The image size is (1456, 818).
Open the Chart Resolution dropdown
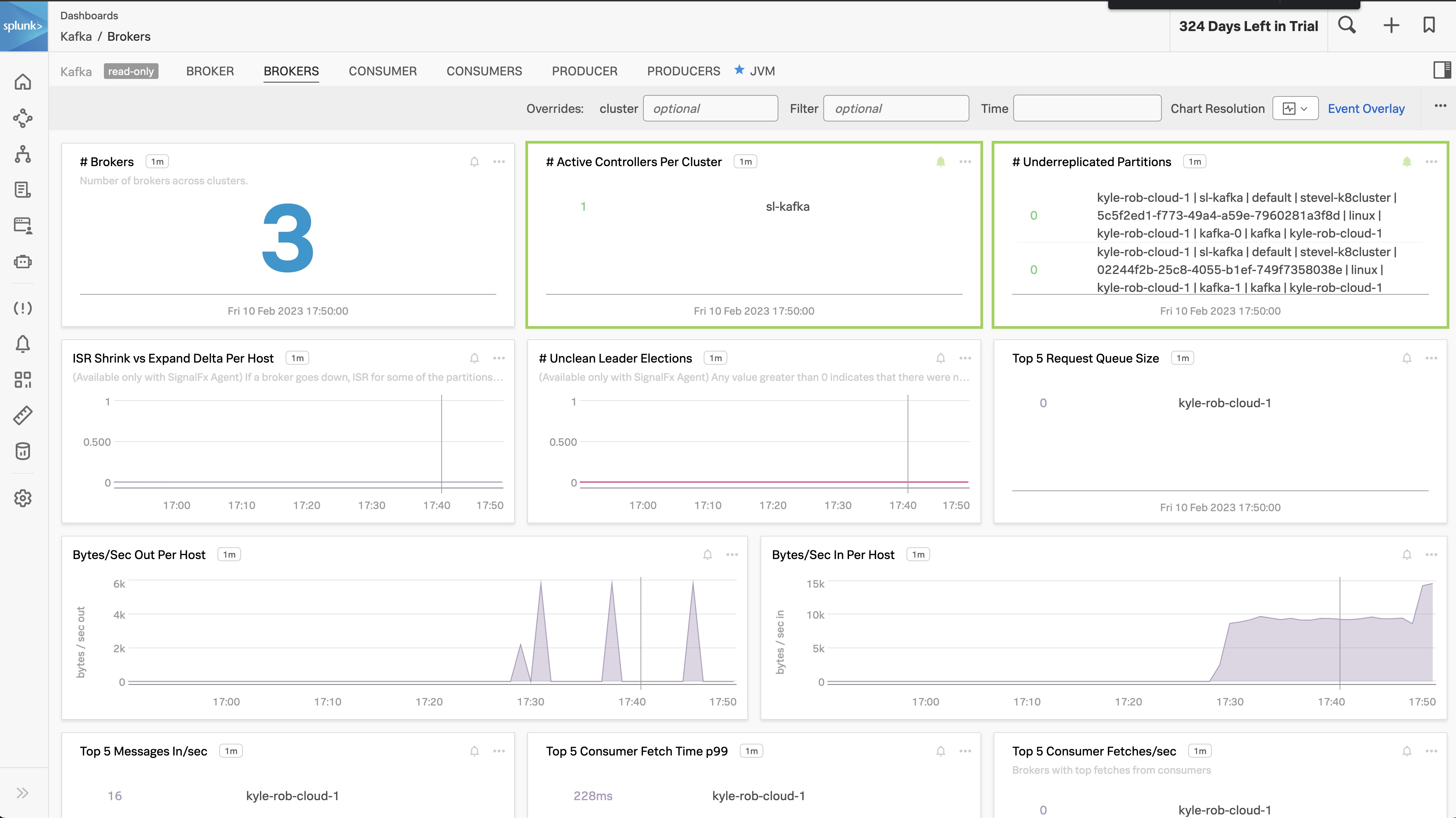[x=1295, y=109]
